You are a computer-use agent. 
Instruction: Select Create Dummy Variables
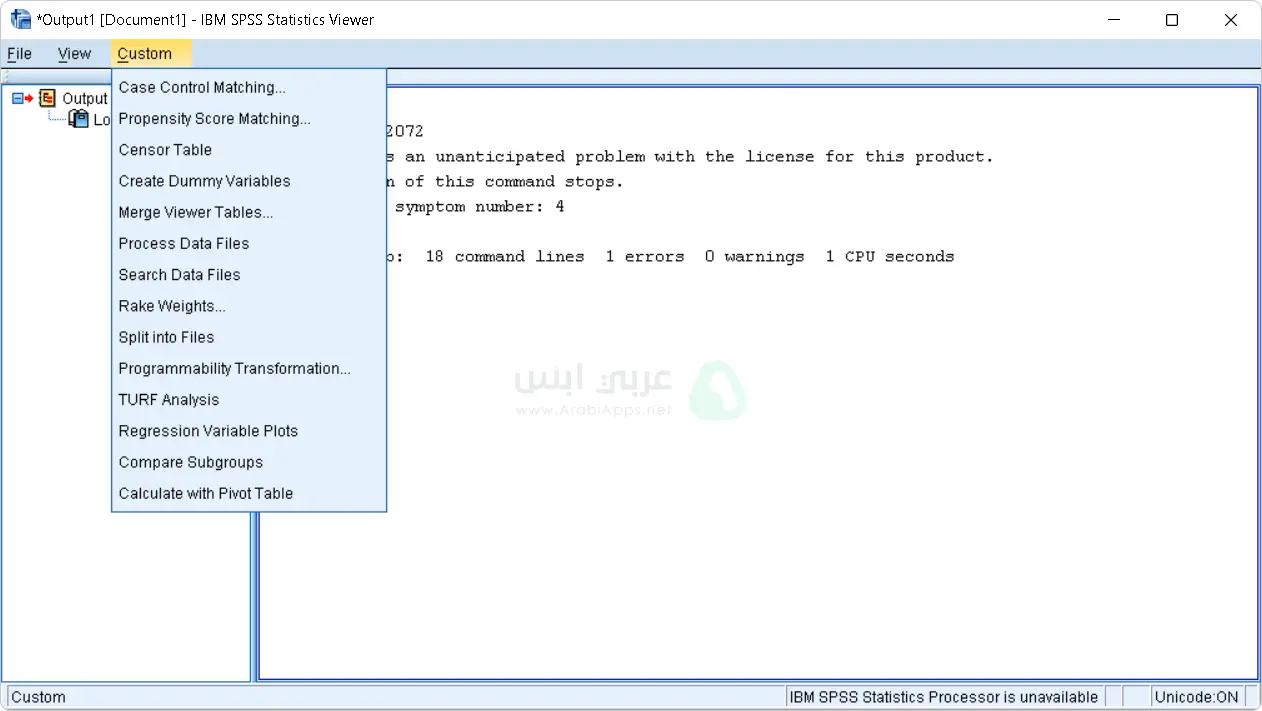[x=204, y=181]
